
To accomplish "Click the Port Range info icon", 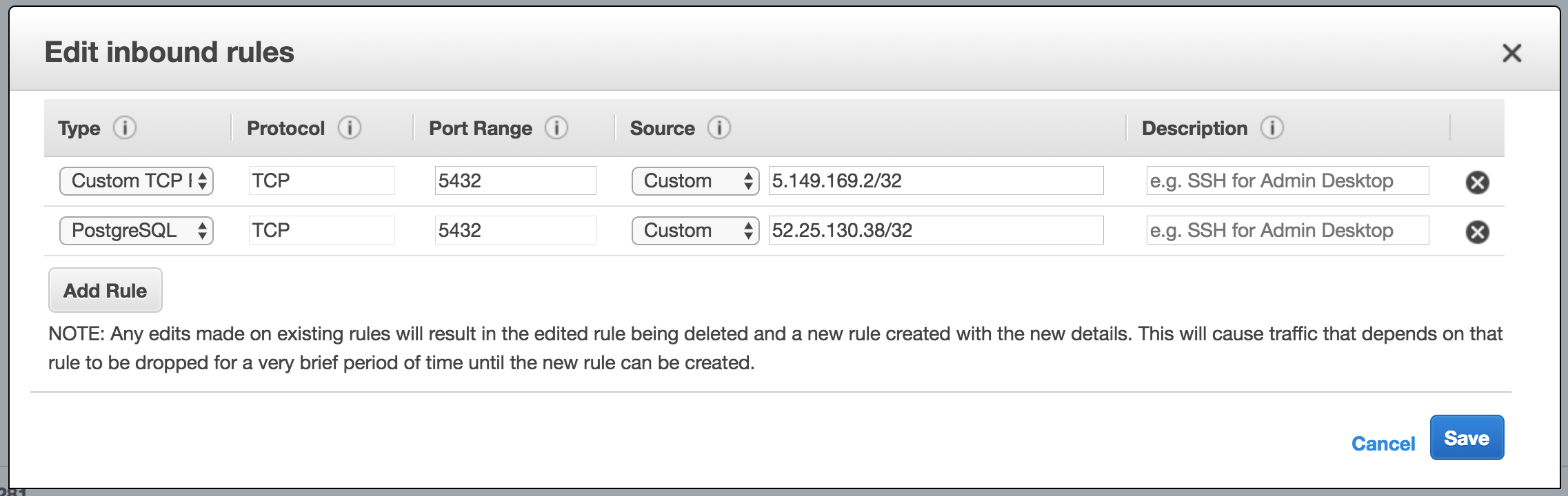I will tap(556, 128).
